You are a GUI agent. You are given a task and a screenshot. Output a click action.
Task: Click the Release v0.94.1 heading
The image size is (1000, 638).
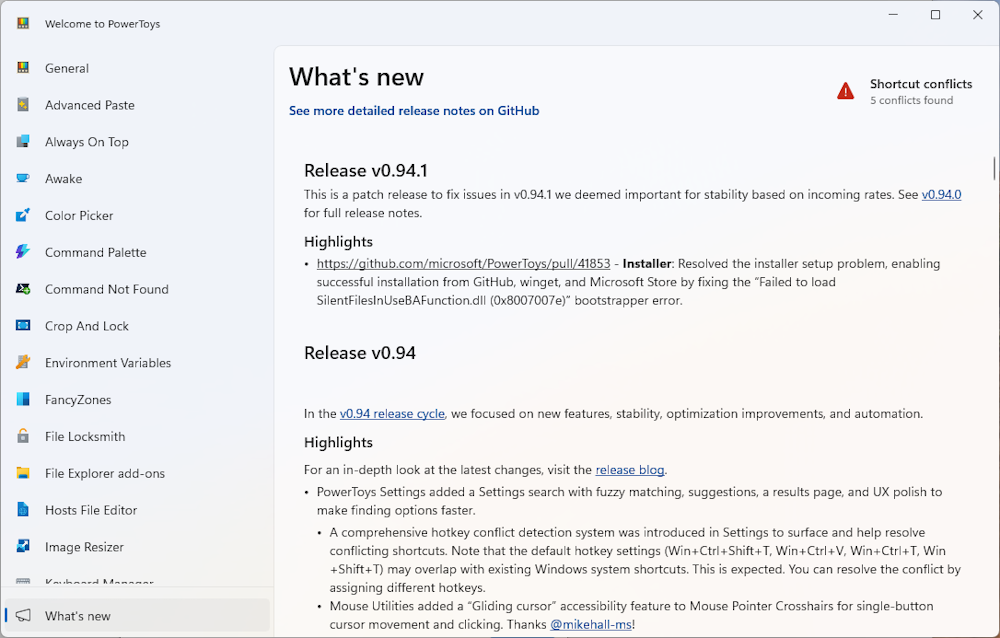365,170
